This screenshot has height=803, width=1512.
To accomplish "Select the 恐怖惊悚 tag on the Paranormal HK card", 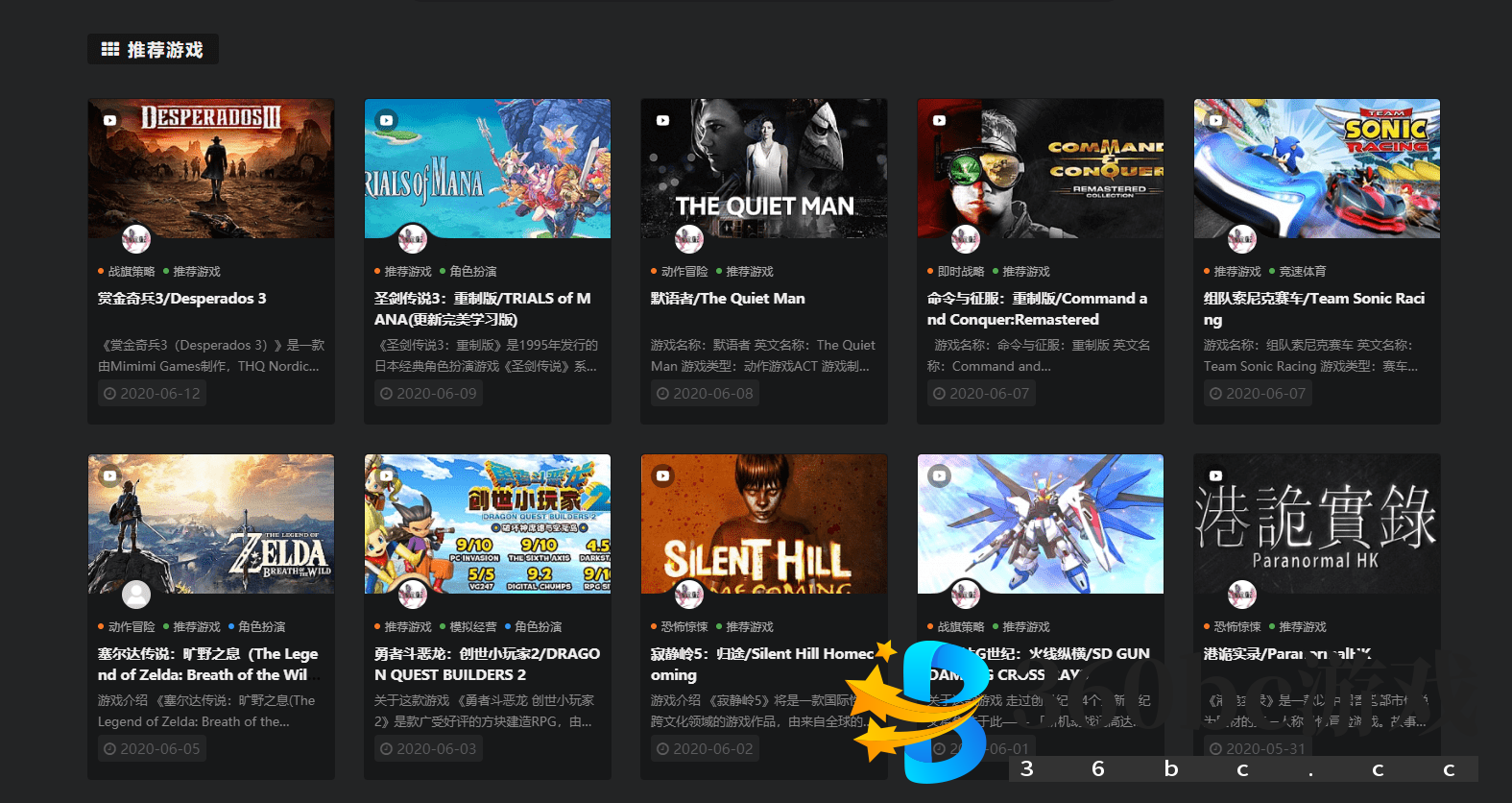I will [x=1237, y=627].
